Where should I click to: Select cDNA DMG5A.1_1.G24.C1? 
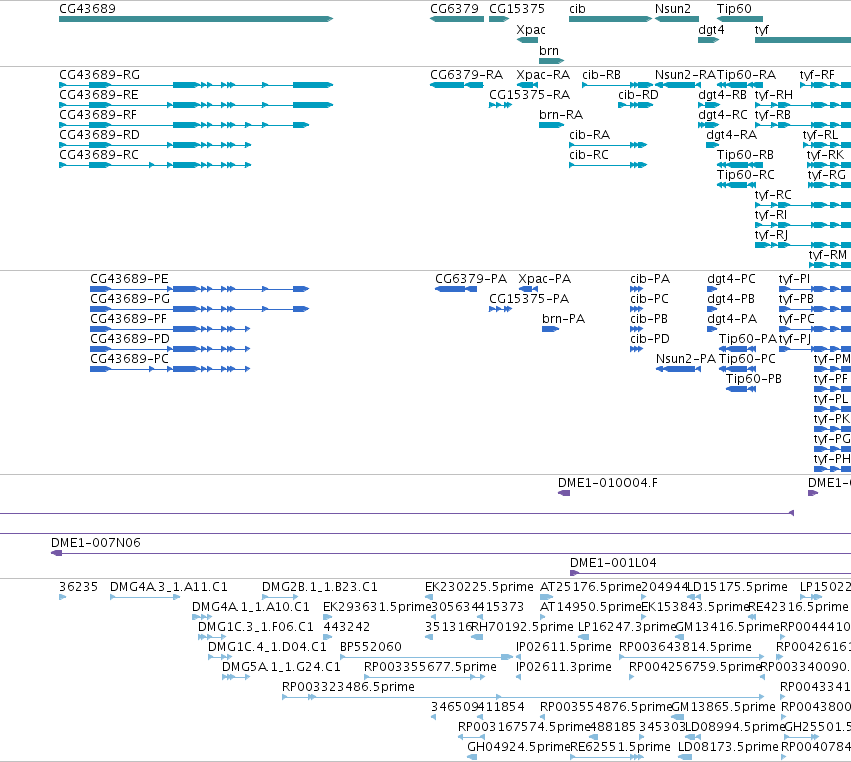236,677
